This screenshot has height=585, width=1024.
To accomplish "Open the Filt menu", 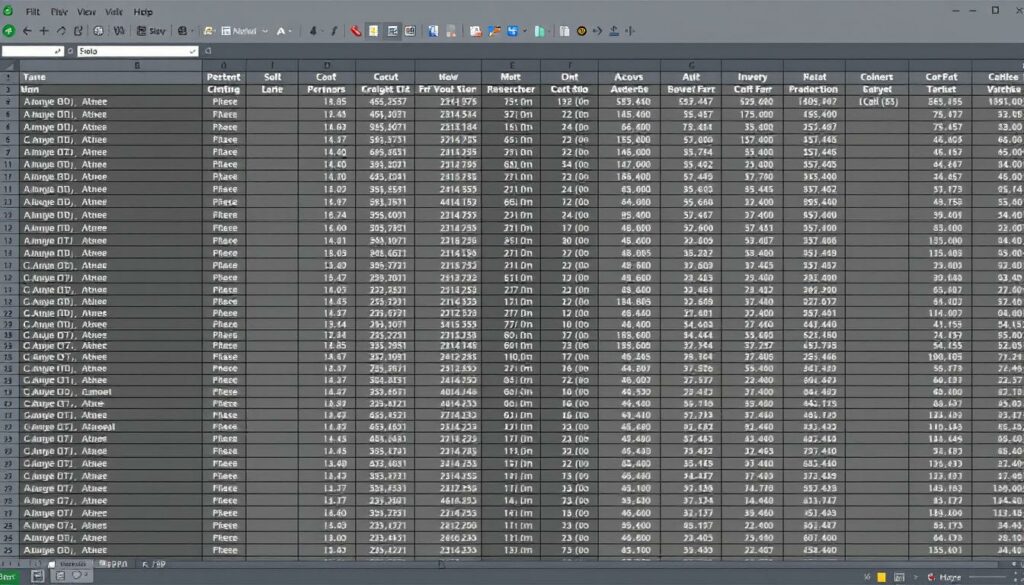I will 32,12.
